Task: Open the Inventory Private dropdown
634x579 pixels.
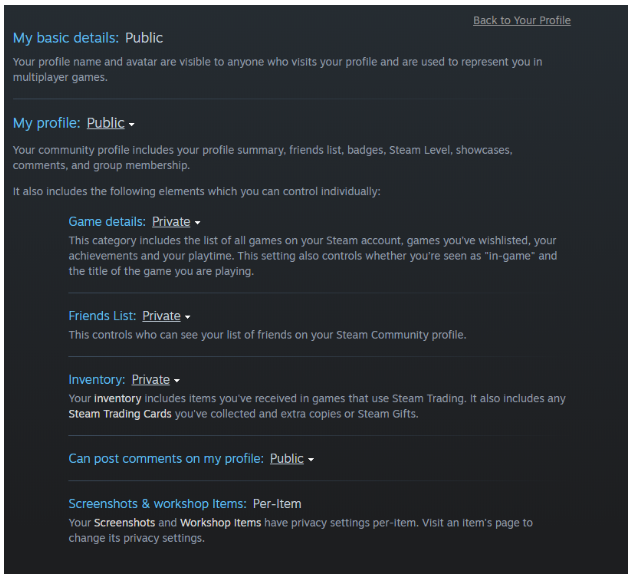Action: [x=155, y=380]
